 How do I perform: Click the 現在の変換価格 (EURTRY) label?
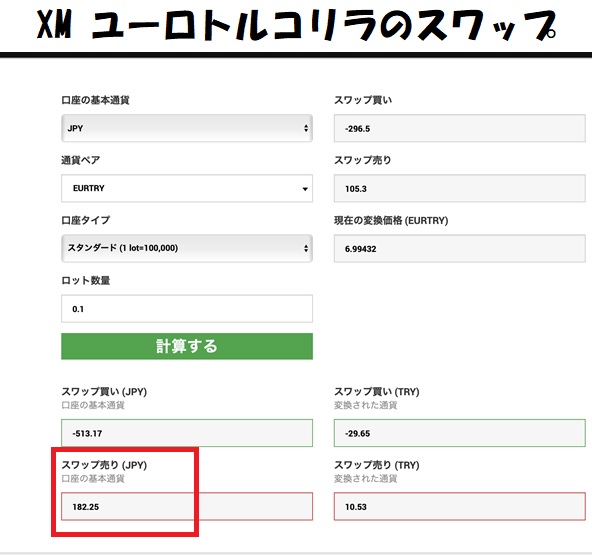391,220
